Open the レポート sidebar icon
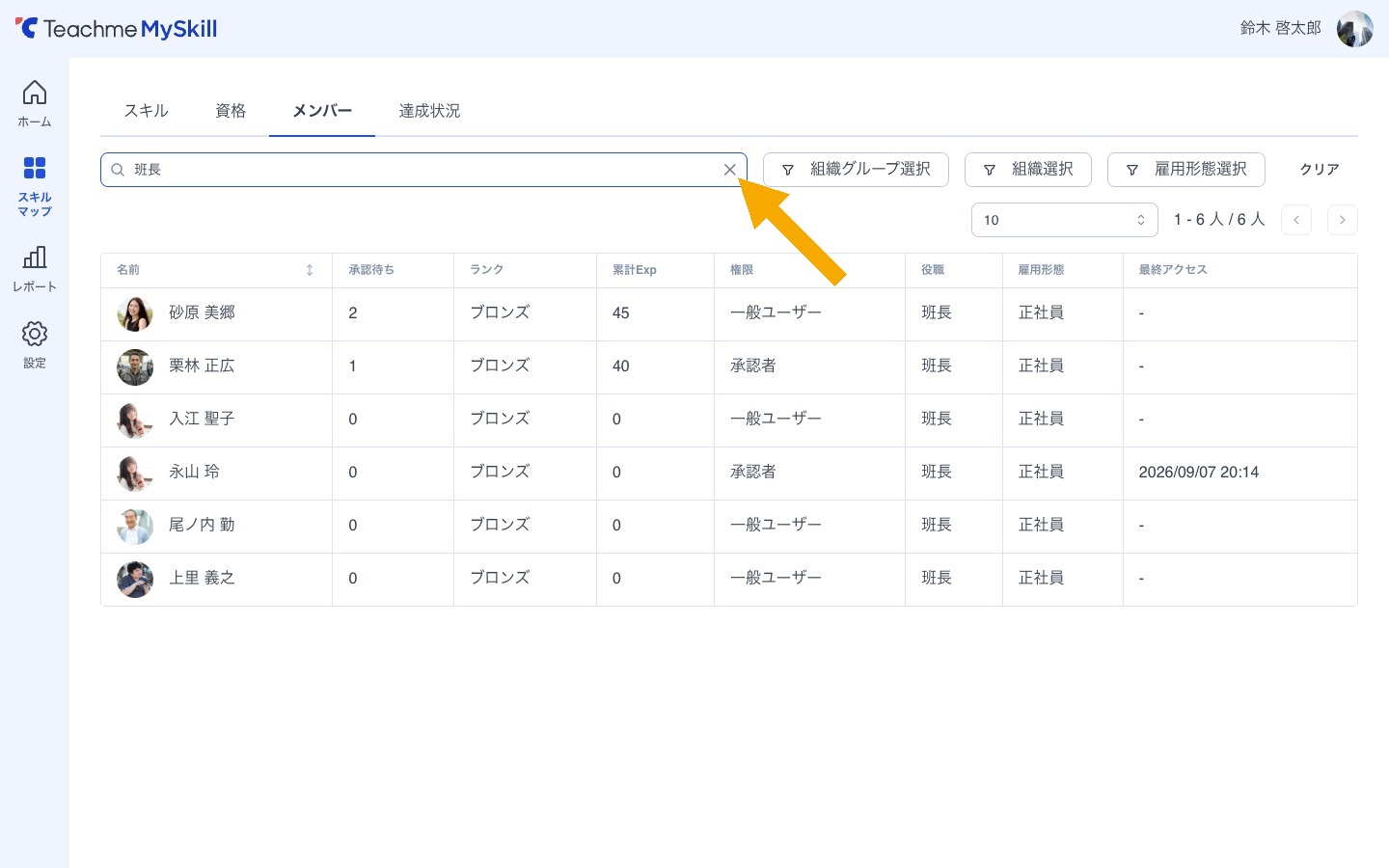 tap(35, 268)
